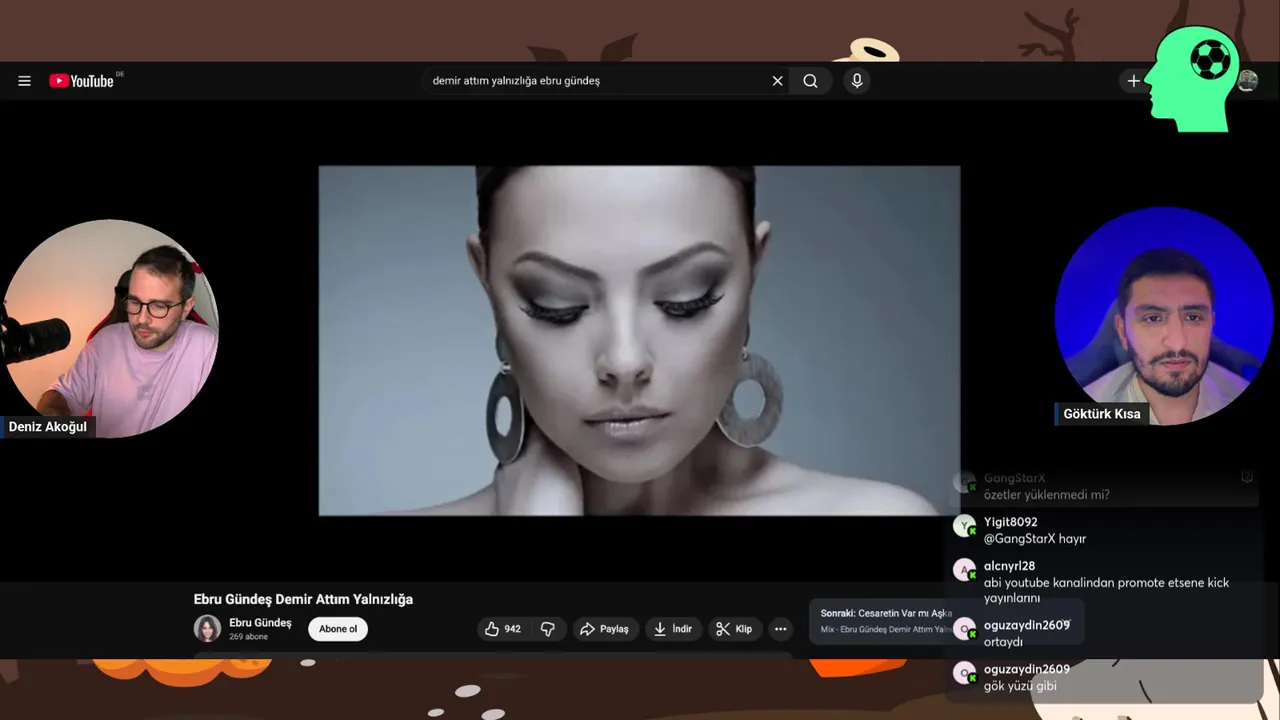Clear the search query with the X
This screenshot has height=720, width=1280.
pos(777,81)
